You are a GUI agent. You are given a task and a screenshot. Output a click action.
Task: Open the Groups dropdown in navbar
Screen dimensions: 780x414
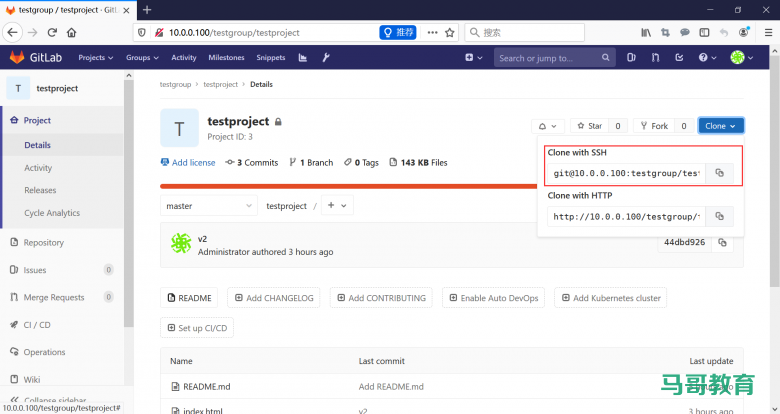(142, 58)
